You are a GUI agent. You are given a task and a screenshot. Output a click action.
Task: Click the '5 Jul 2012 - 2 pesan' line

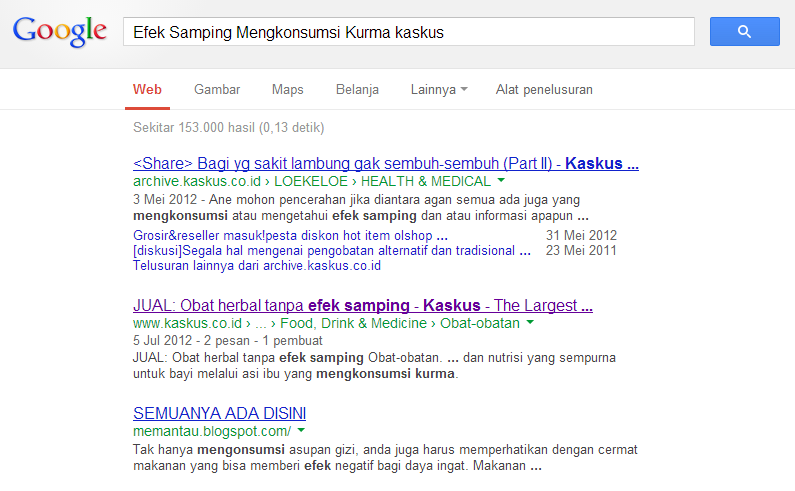[228, 340]
